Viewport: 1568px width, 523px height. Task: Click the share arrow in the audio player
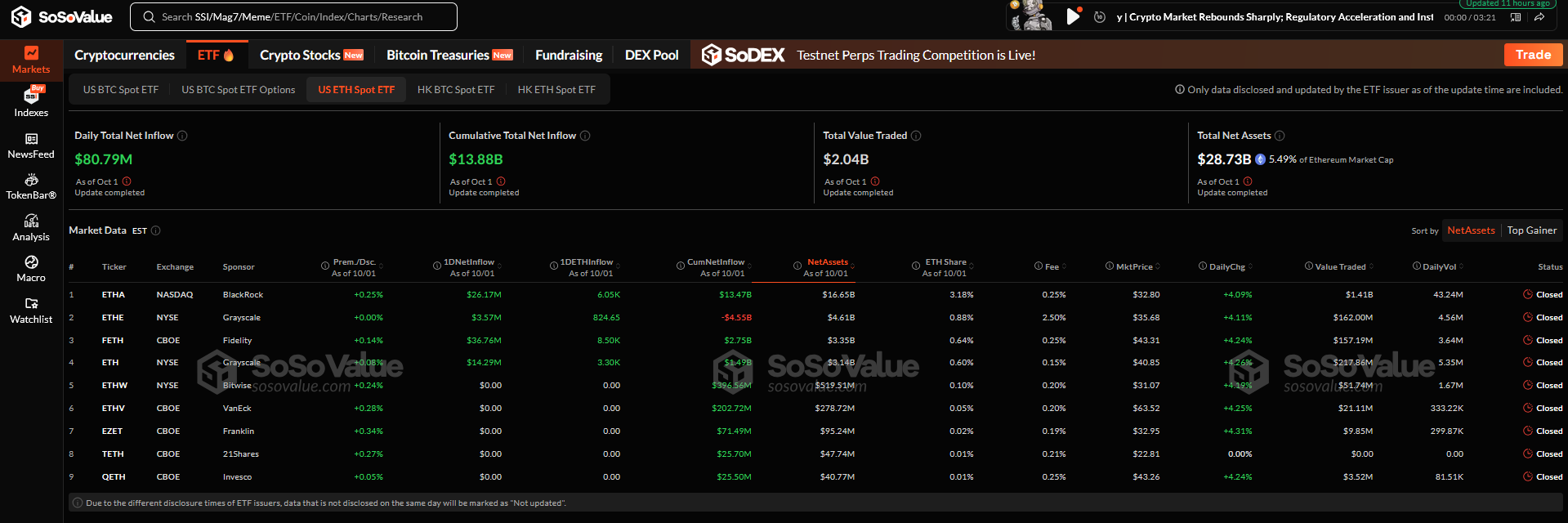[1539, 17]
